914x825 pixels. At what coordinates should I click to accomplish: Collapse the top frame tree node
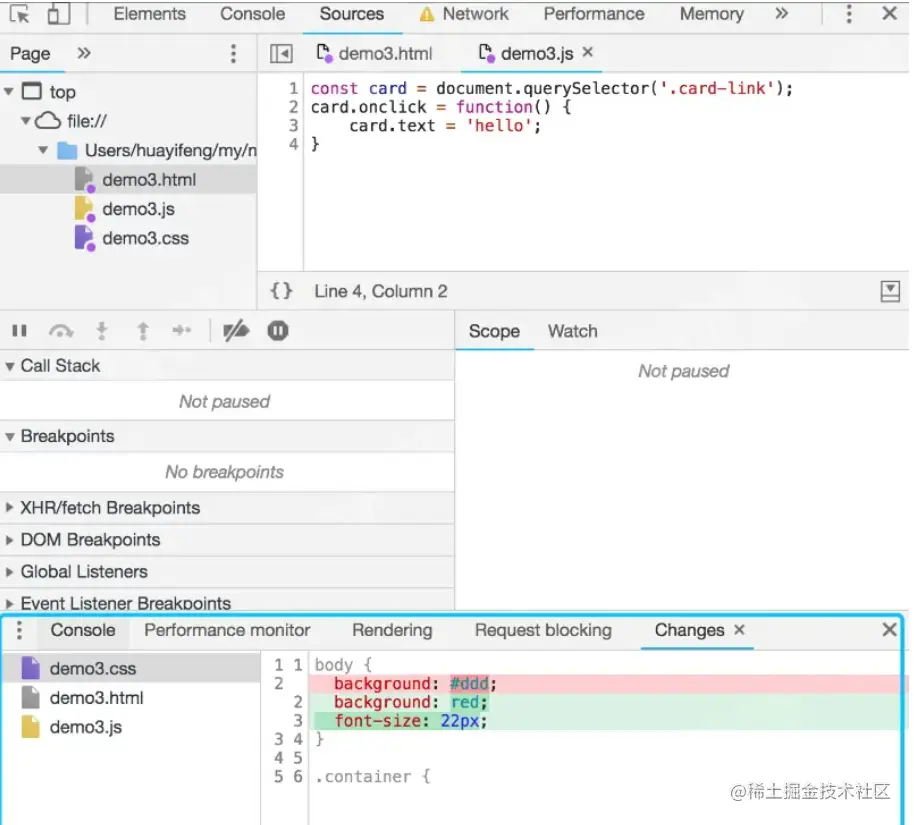(x=9, y=92)
